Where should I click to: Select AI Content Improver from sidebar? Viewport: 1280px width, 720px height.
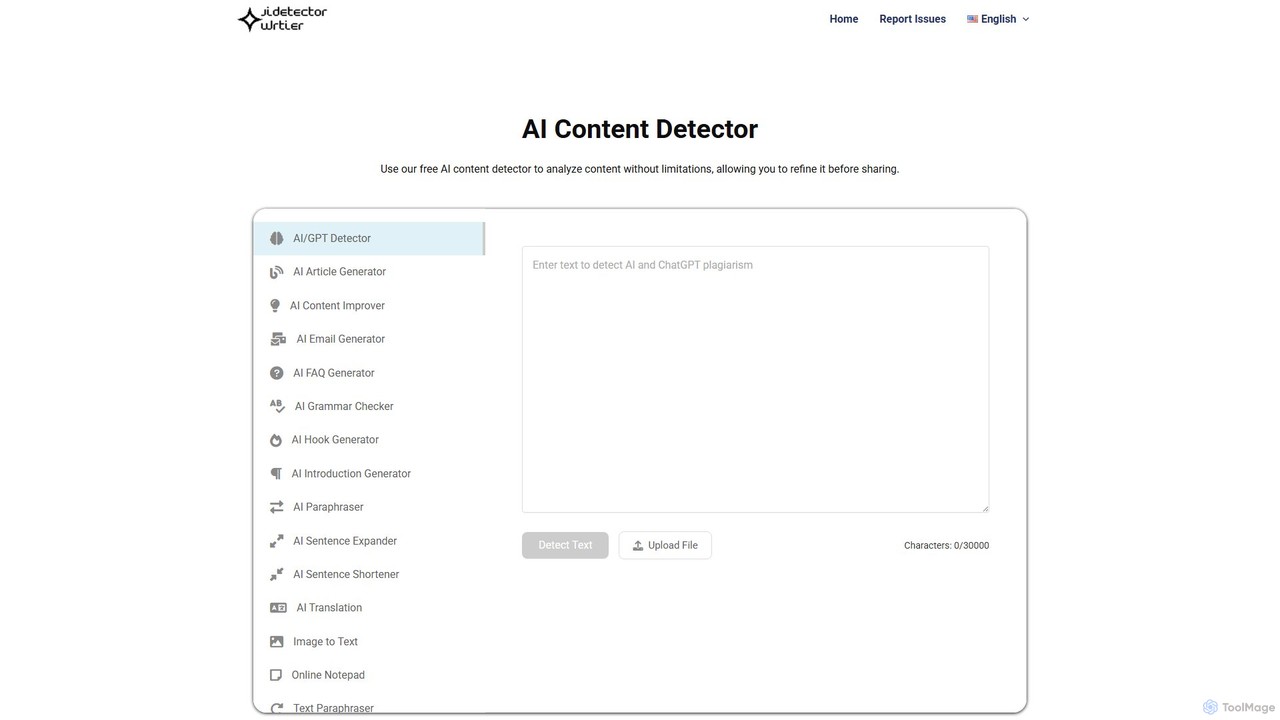(x=369, y=306)
